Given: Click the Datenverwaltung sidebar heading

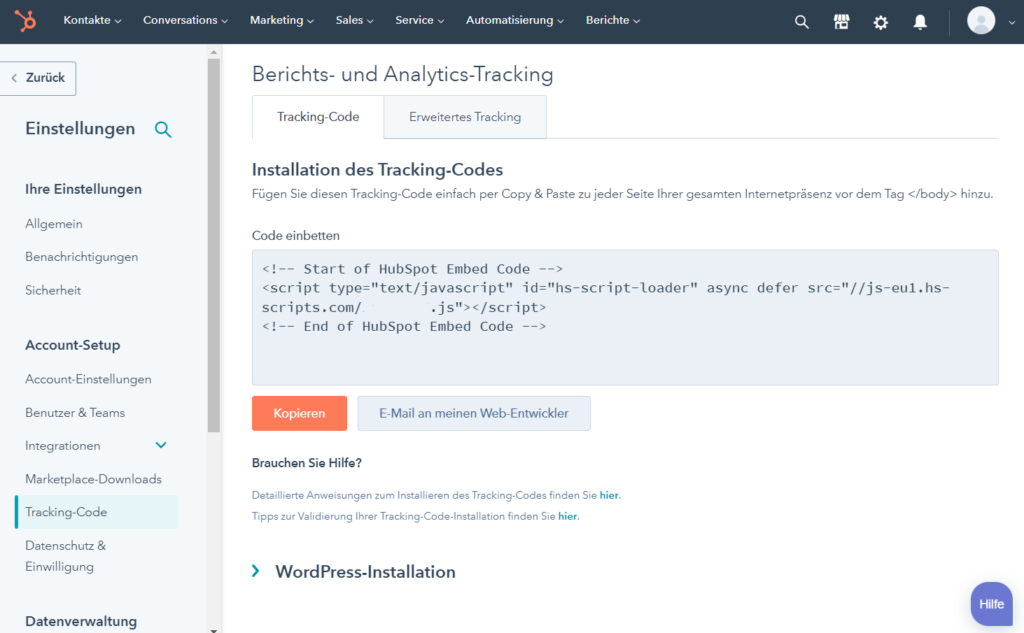Looking at the screenshot, I should coord(81,621).
